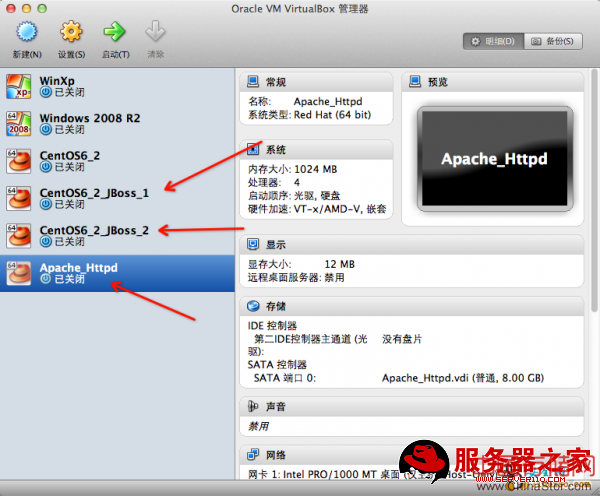Image resolution: width=600 pixels, height=496 pixels.
Task: Open the System (系统) section header
Action: [x=275, y=149]
